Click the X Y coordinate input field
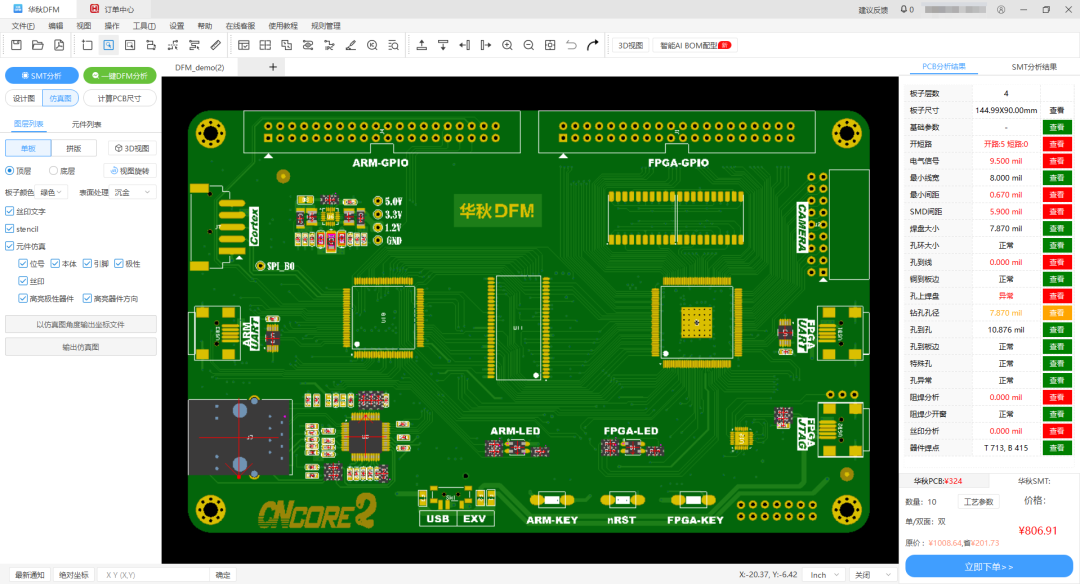1080x584 pixels. click(153, 575)
